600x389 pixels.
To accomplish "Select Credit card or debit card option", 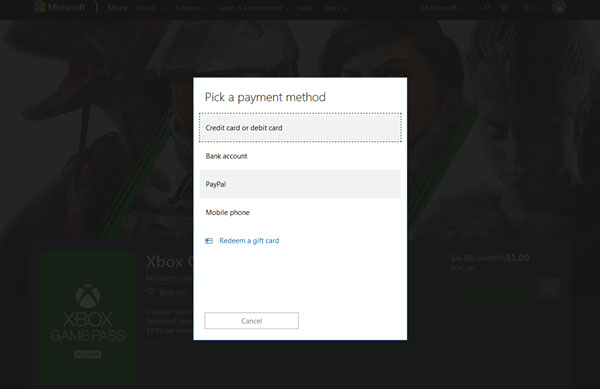I will tap(300, 128).
